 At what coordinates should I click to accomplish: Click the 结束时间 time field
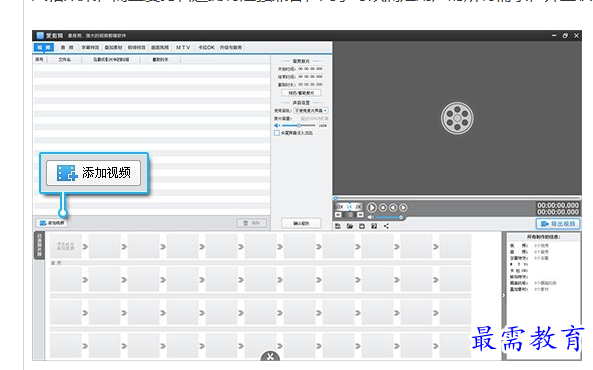(310, 77)
